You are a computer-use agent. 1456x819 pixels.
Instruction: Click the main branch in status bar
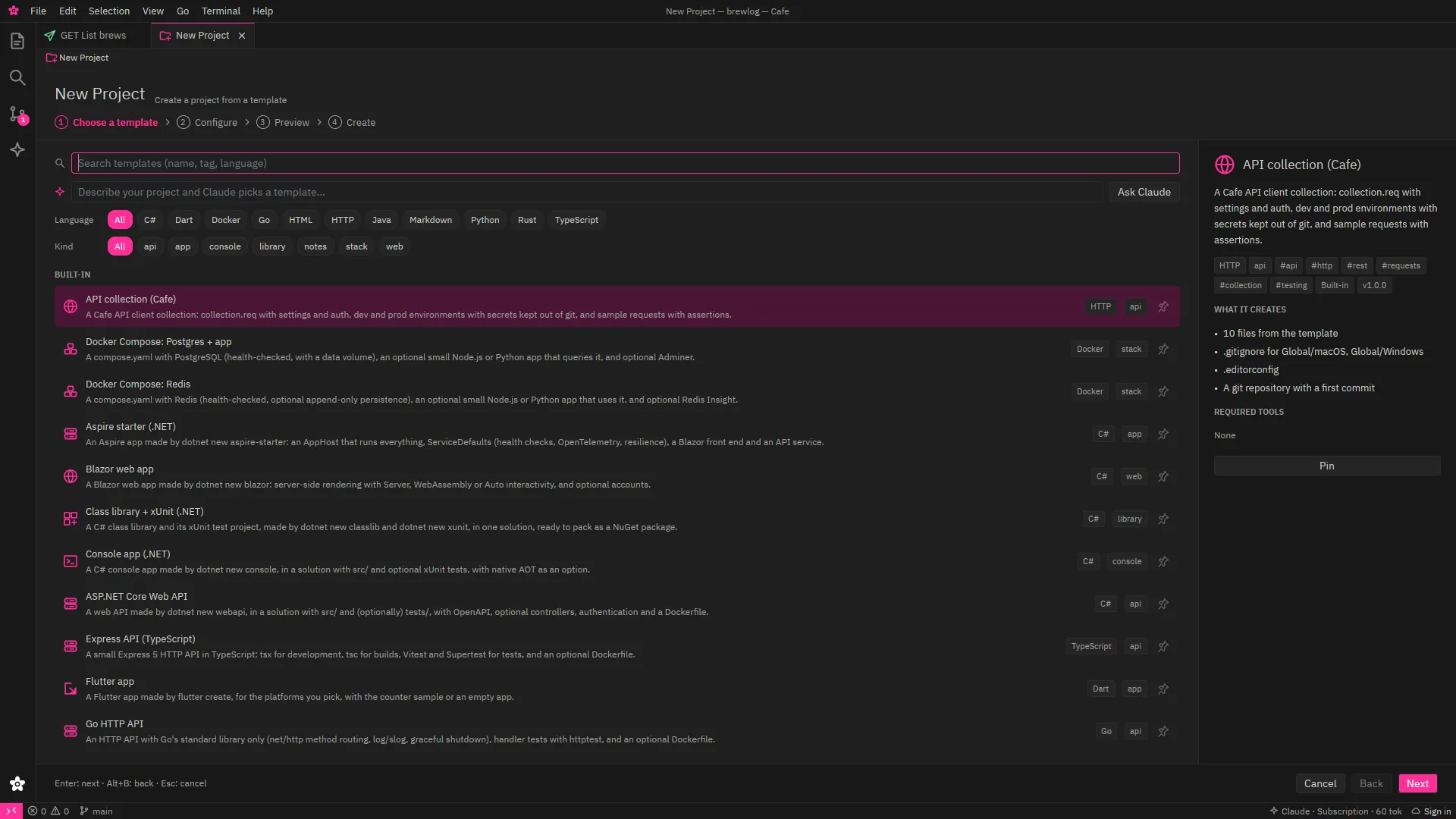[96, 811]
